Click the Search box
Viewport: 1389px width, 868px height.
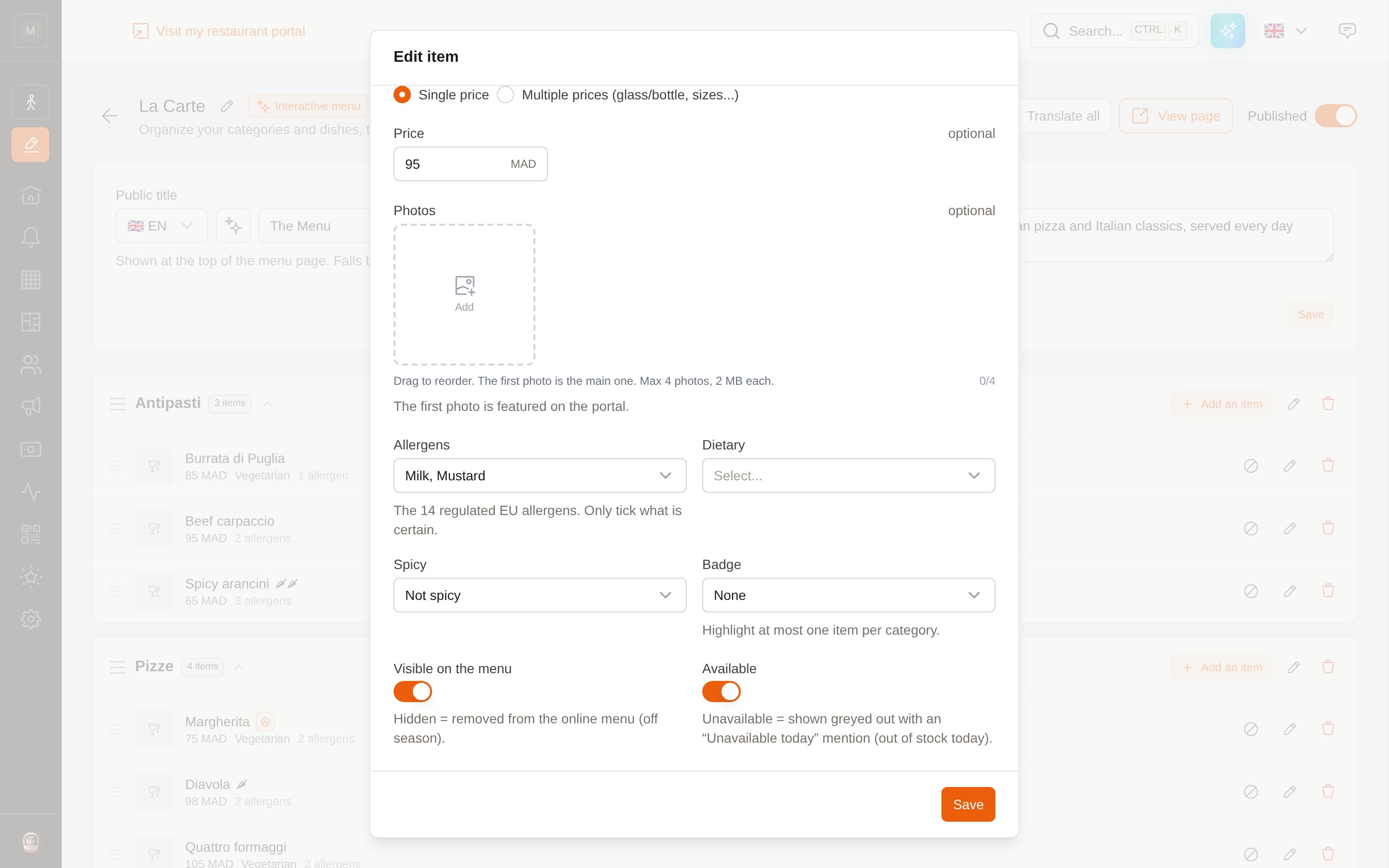[1114, 31]
